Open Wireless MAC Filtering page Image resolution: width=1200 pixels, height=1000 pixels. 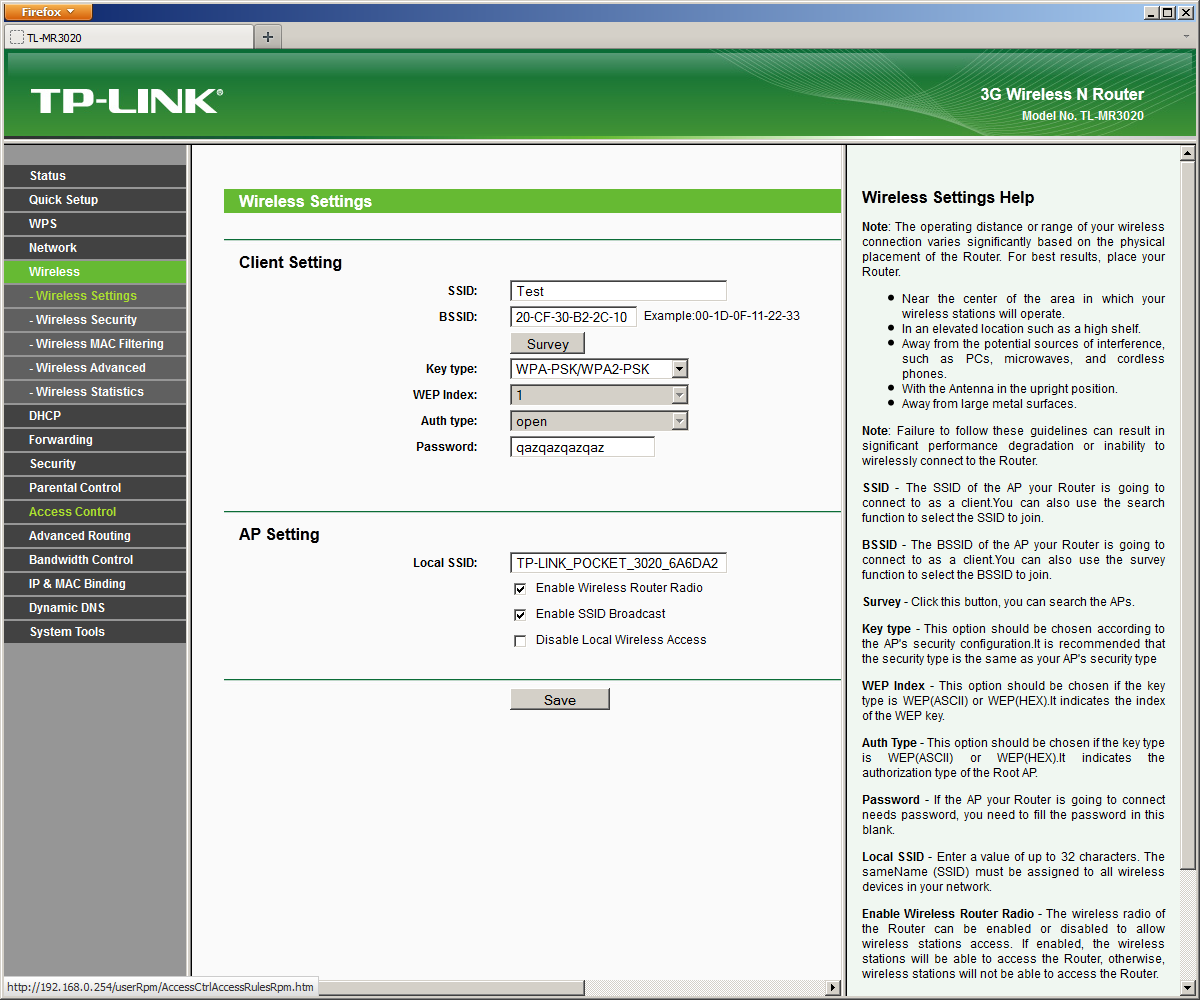[95, 344]
